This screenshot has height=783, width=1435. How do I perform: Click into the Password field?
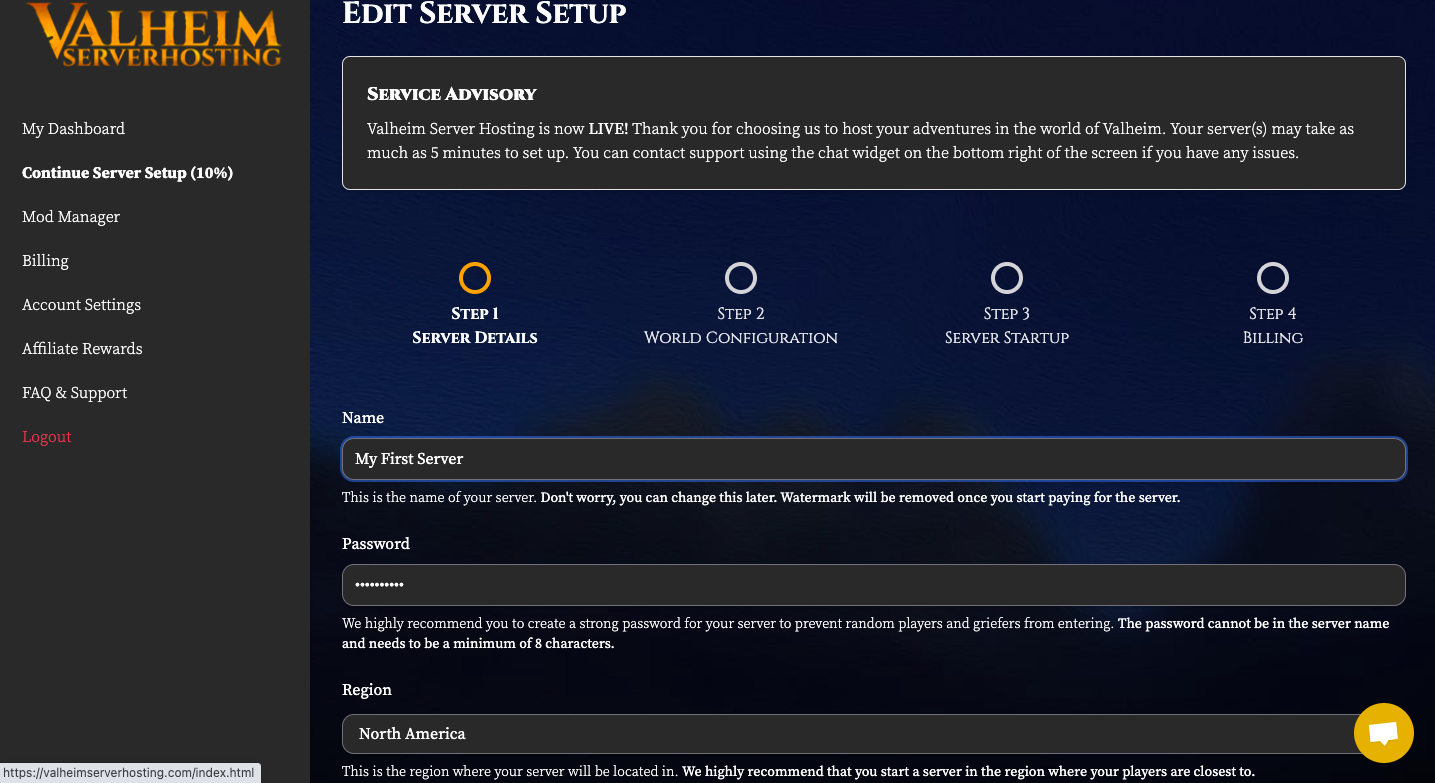(x=873, y=585)
